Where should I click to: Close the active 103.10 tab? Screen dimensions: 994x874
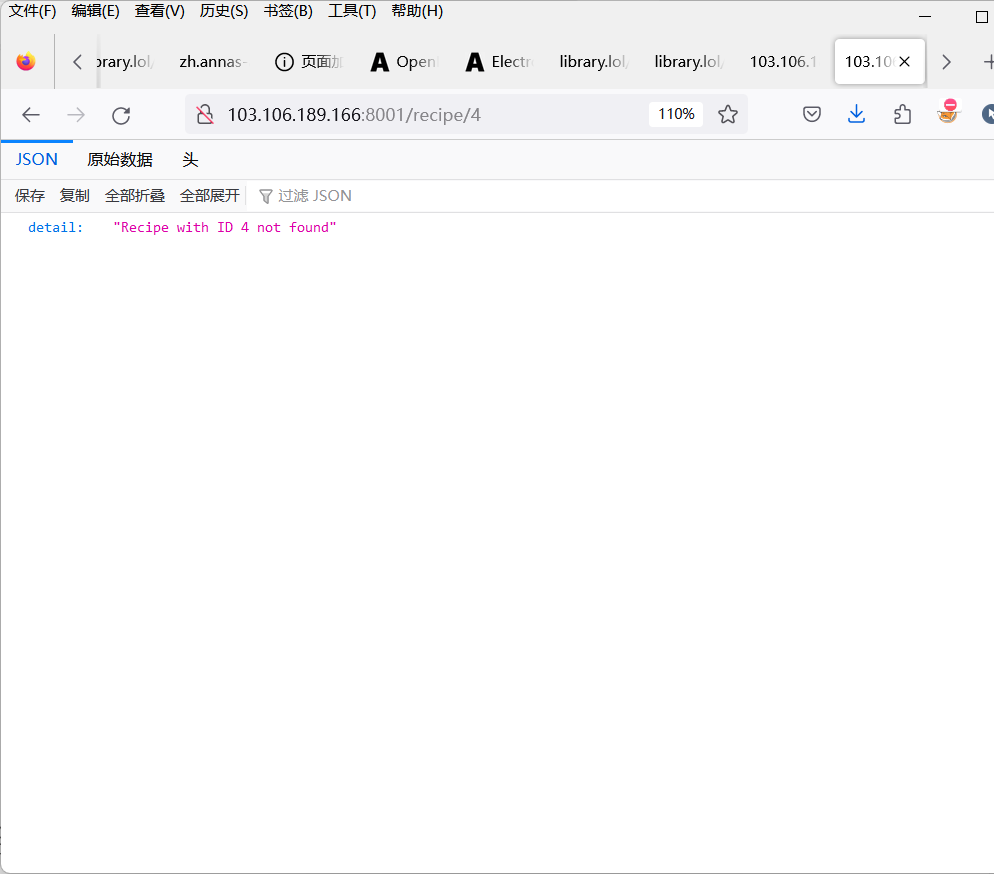[905, 61]
